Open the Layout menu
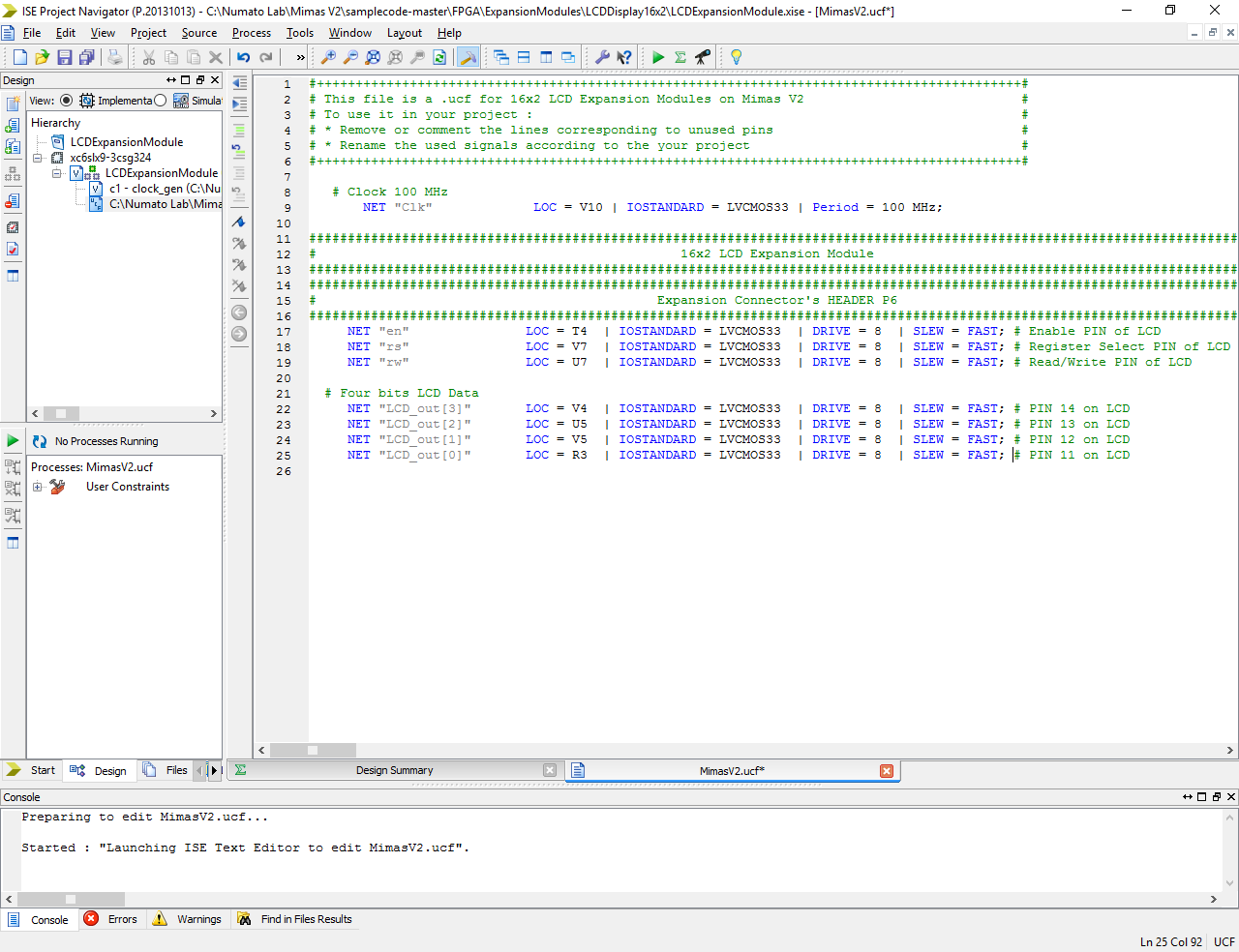This screenshot has width=1239, height=952. tap(405, 33)
